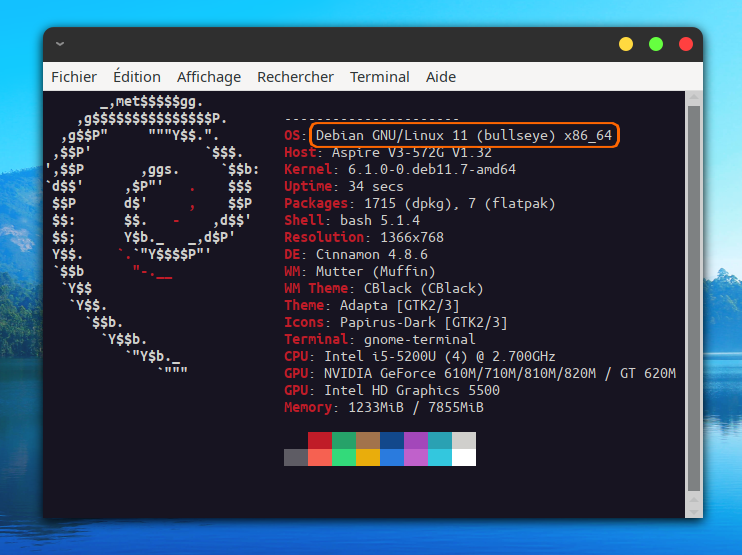
Task: Minimize window using the yellow button
Action: click(x=626, y=44)
